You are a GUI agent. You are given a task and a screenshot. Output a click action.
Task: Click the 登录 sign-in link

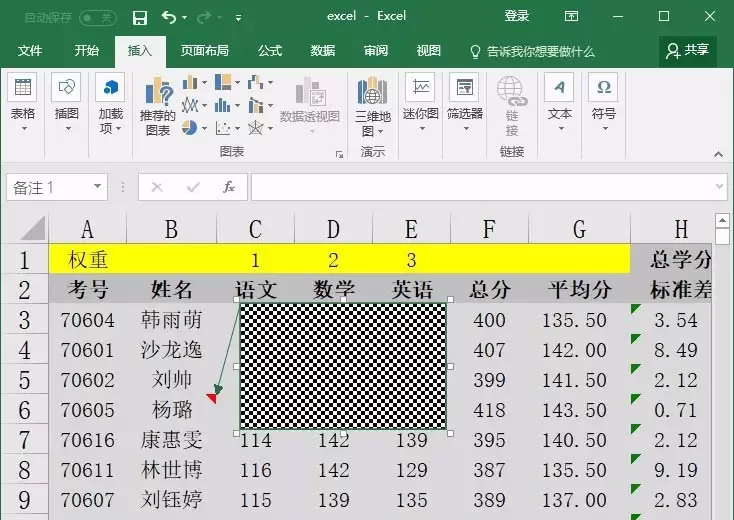[517, 16]
